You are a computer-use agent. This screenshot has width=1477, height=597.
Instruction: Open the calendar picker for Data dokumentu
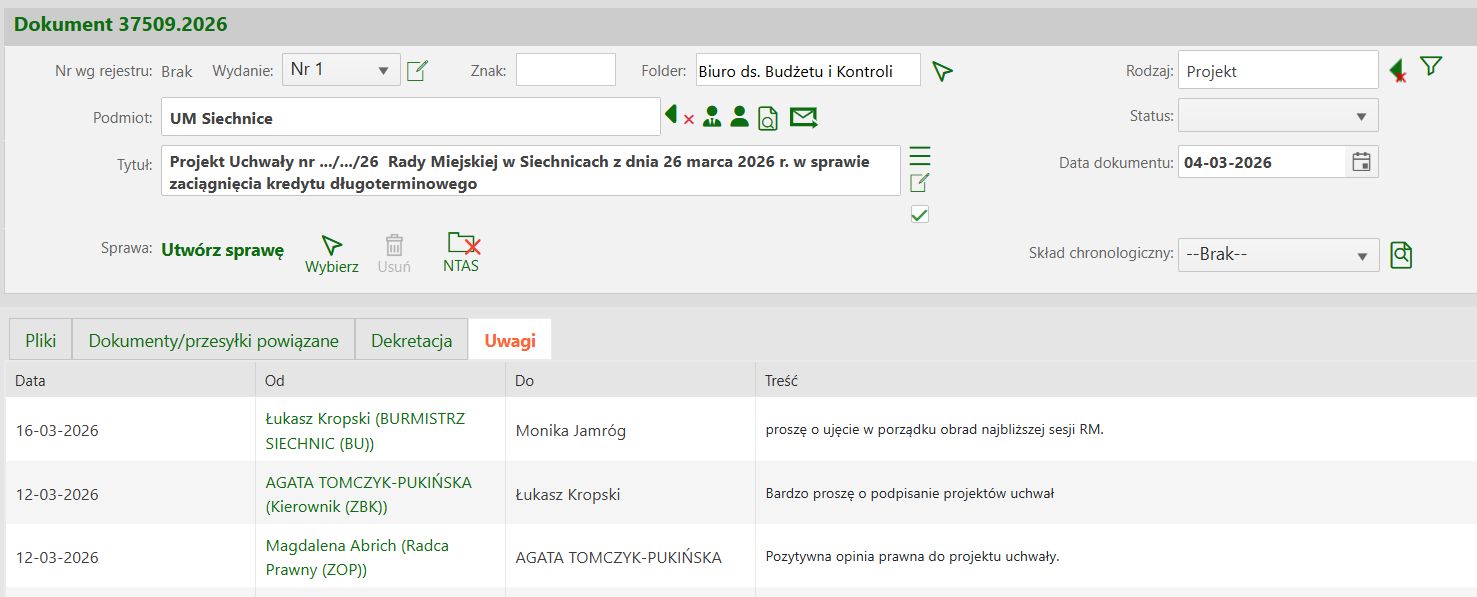click(1361, 162)
